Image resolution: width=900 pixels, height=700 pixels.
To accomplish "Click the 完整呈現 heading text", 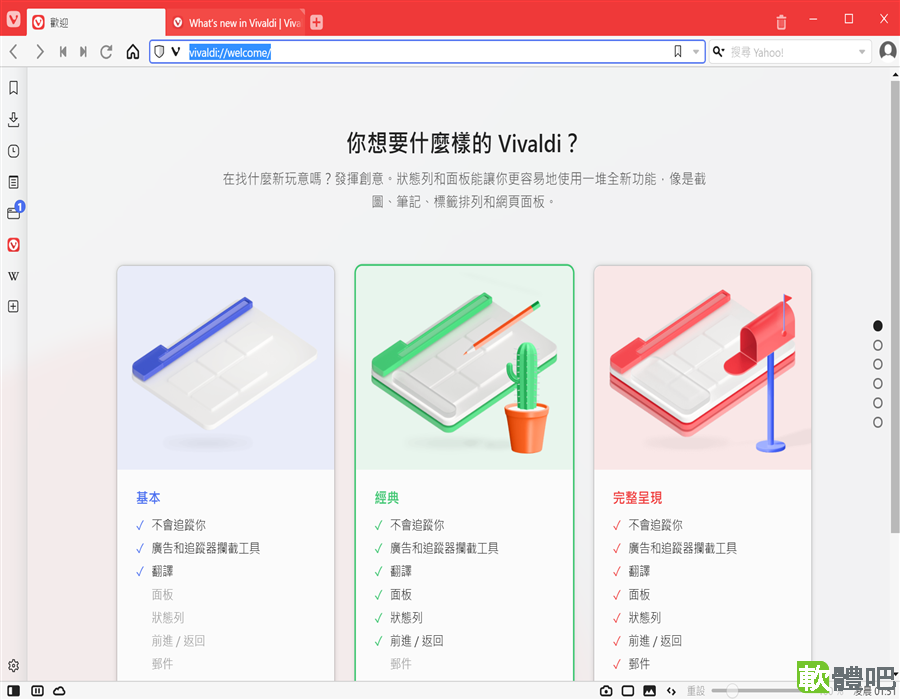I will 637,498.
